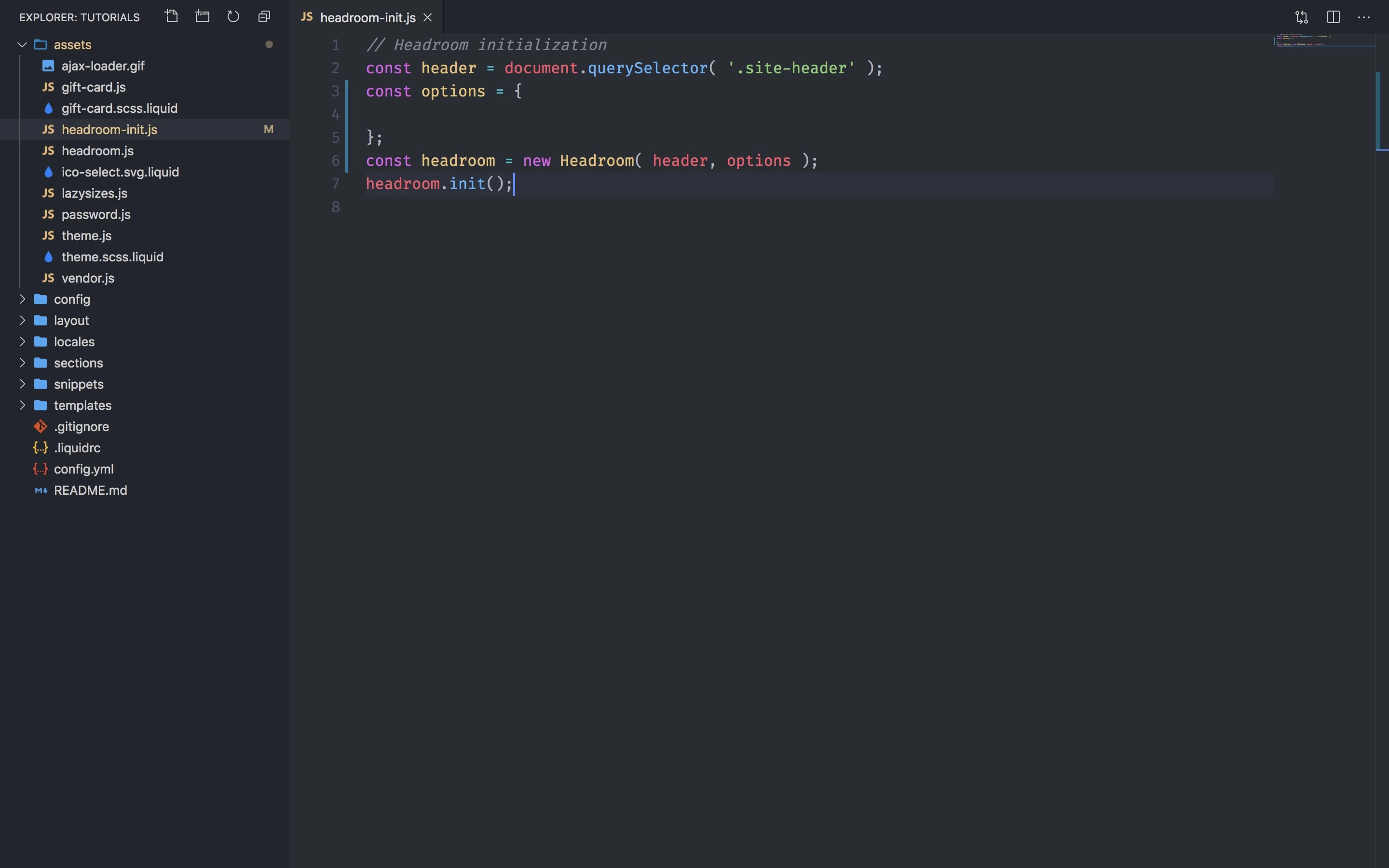Open vendor.js file
Screen dimensions: 1389x868
145,278
